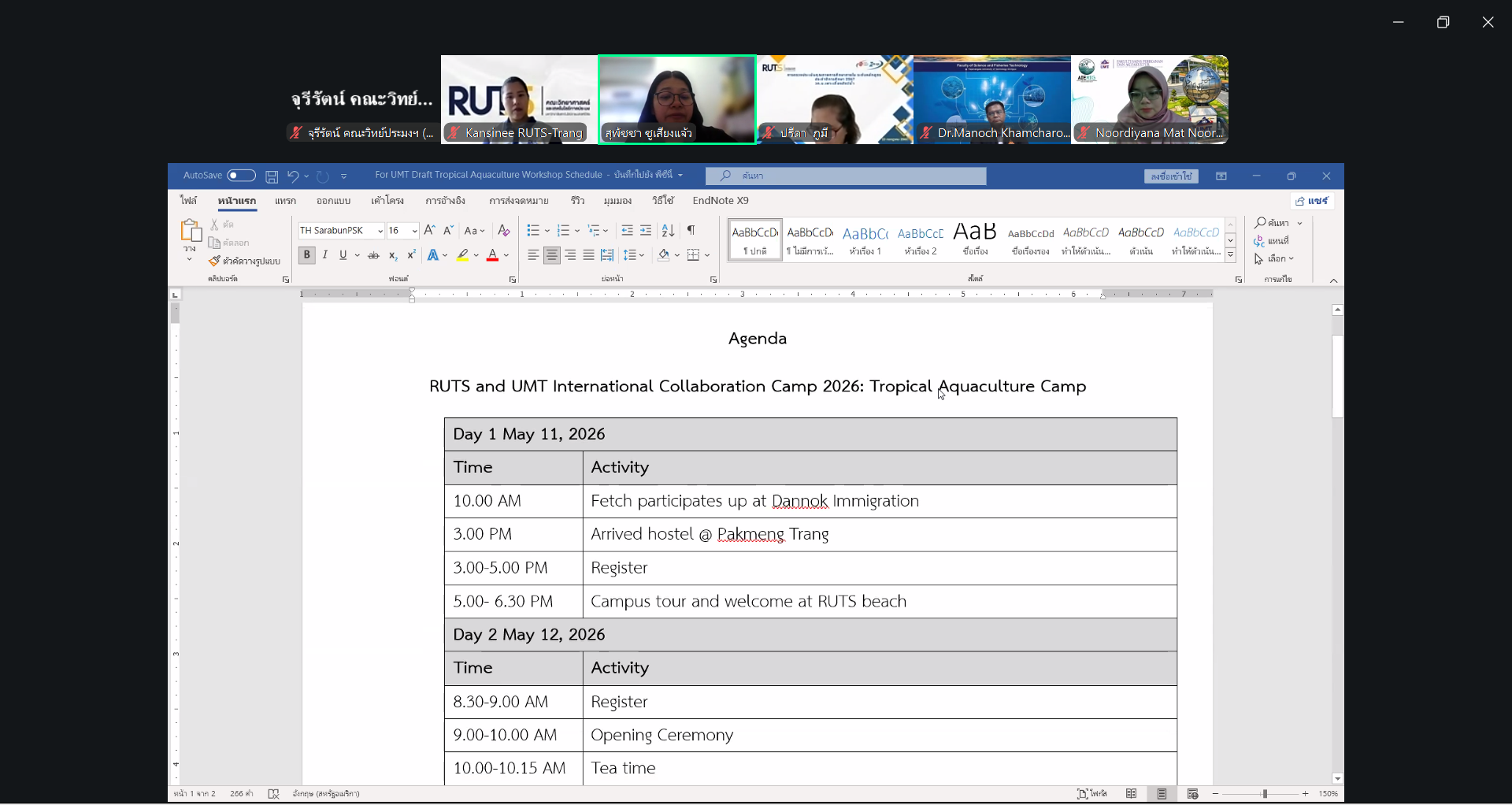Switch to the แทรก (Insert) tab
The width and height of the screenshot is (1512, 805).
coord(285,201)
